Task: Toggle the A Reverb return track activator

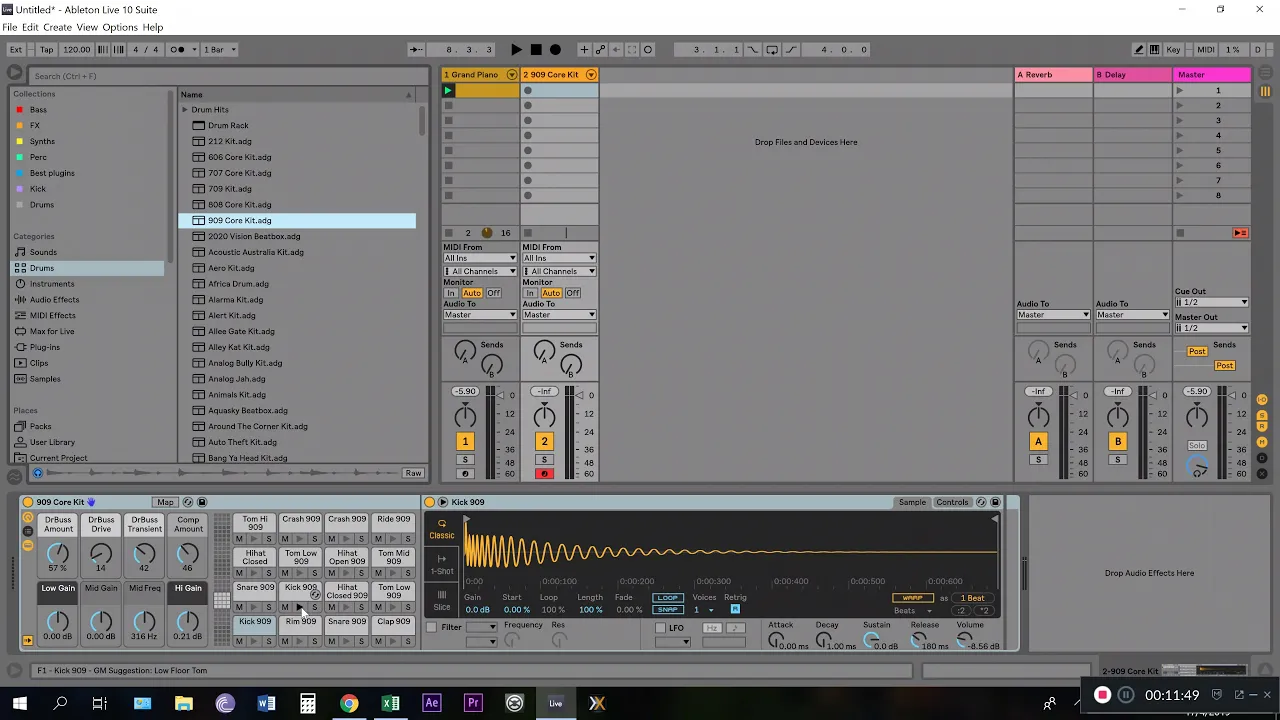Action: (1038, 441)
